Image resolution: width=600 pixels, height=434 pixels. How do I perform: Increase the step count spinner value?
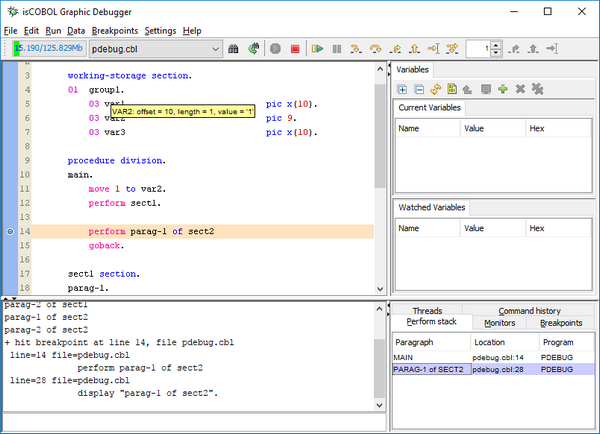pyautogui.click(x=497, y=44)
